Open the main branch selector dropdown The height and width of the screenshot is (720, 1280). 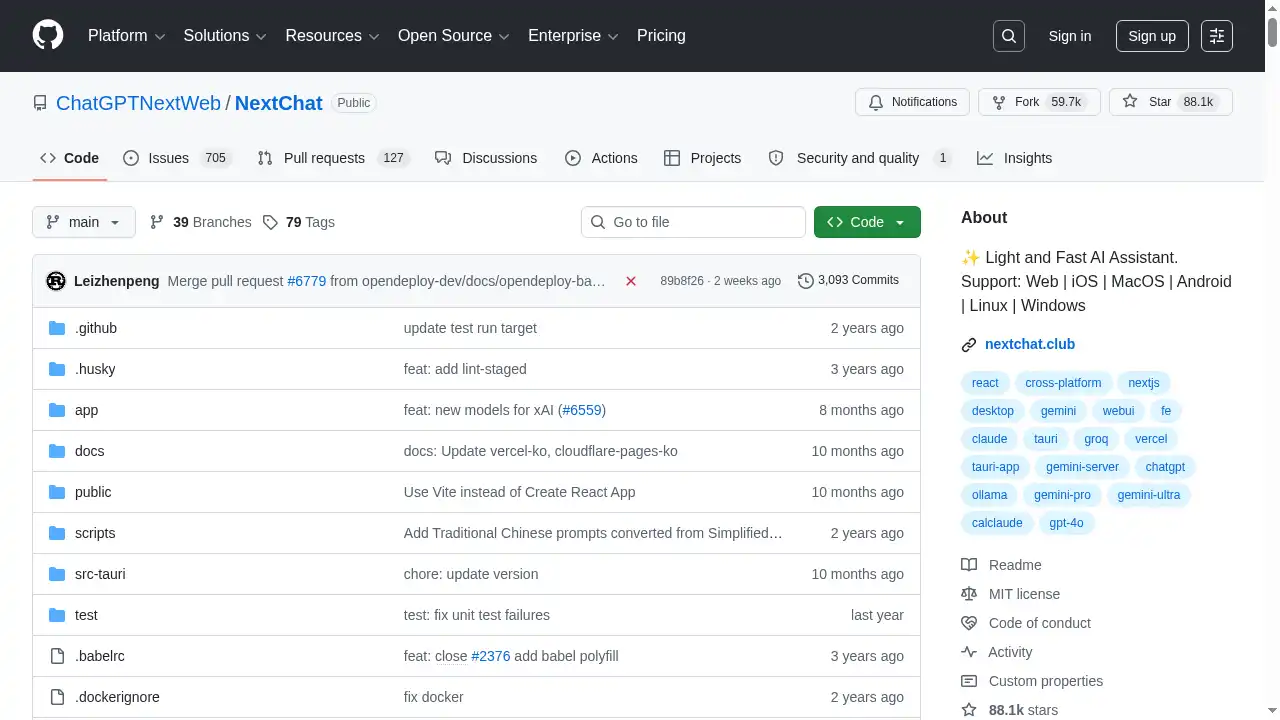[x=84, y=222]
